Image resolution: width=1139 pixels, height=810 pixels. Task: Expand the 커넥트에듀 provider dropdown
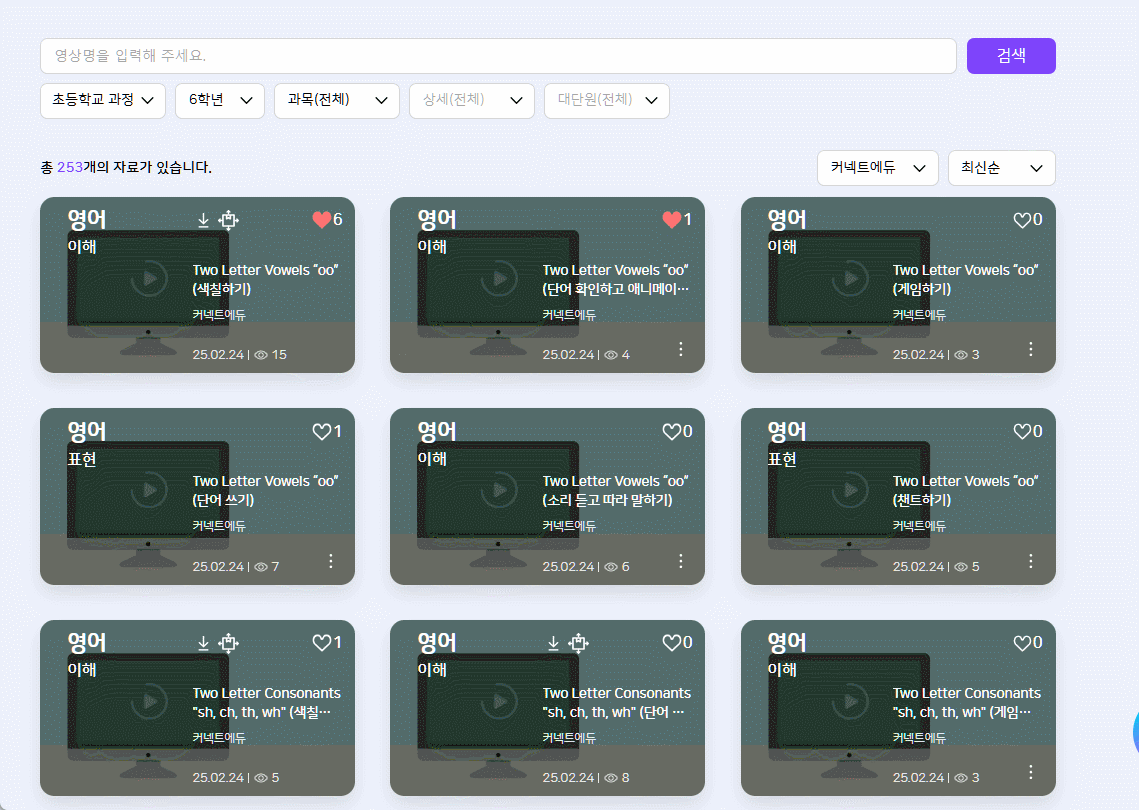pos(877,168)
